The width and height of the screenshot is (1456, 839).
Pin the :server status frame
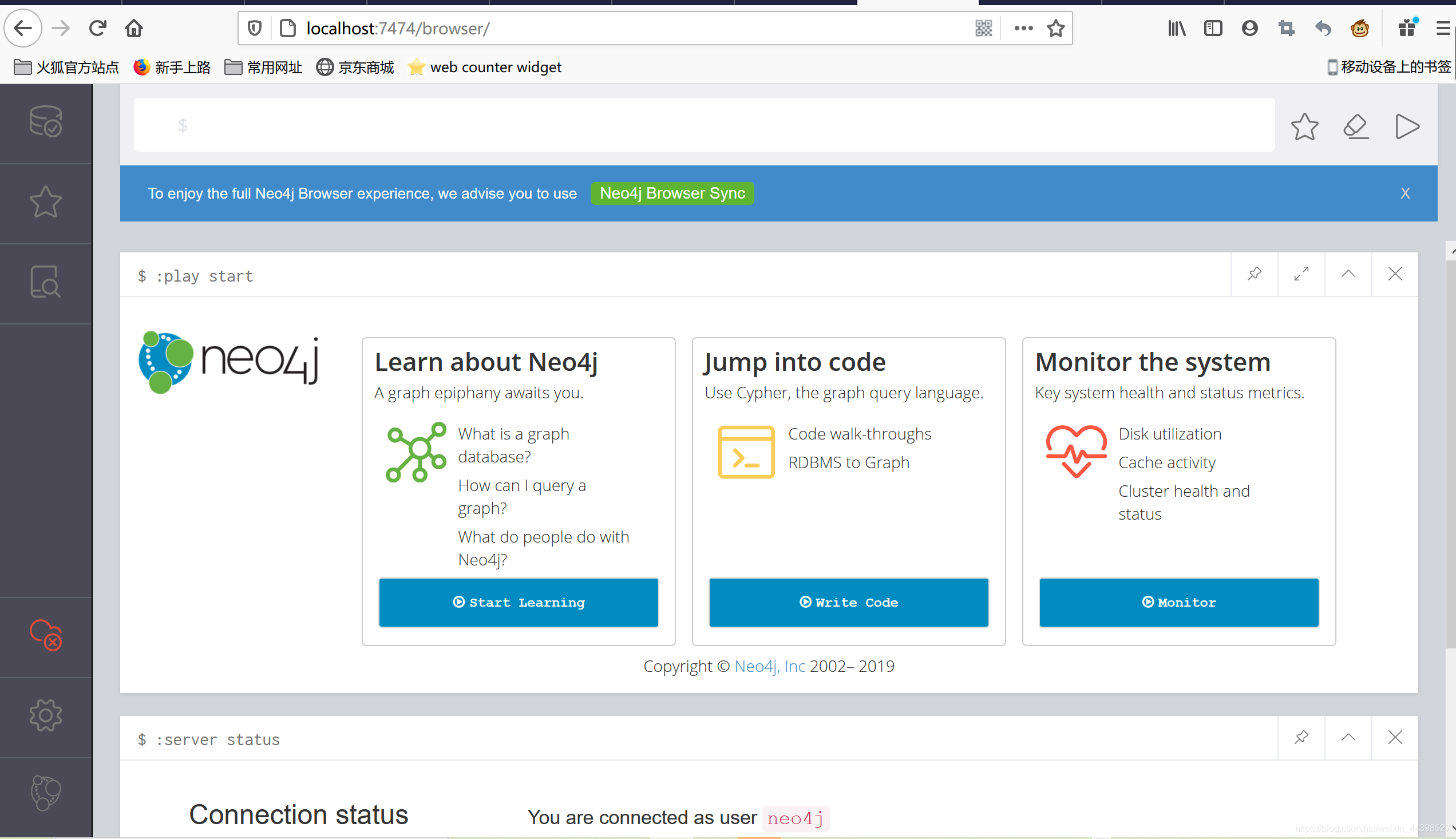pyautogui.click(x=1301, y=738)
